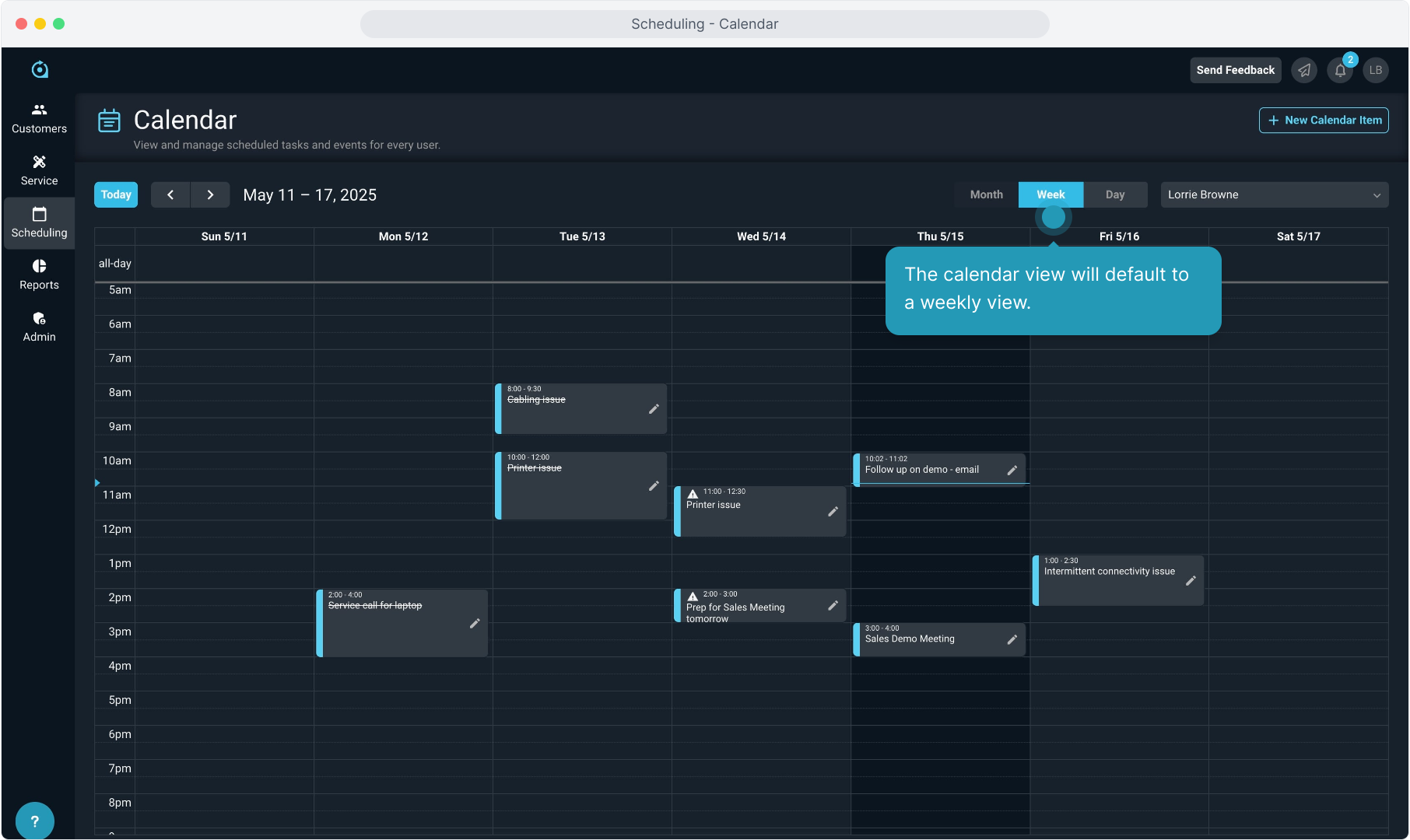Click the Today button
Screen dimensions: 1410x840
point(116,194)
